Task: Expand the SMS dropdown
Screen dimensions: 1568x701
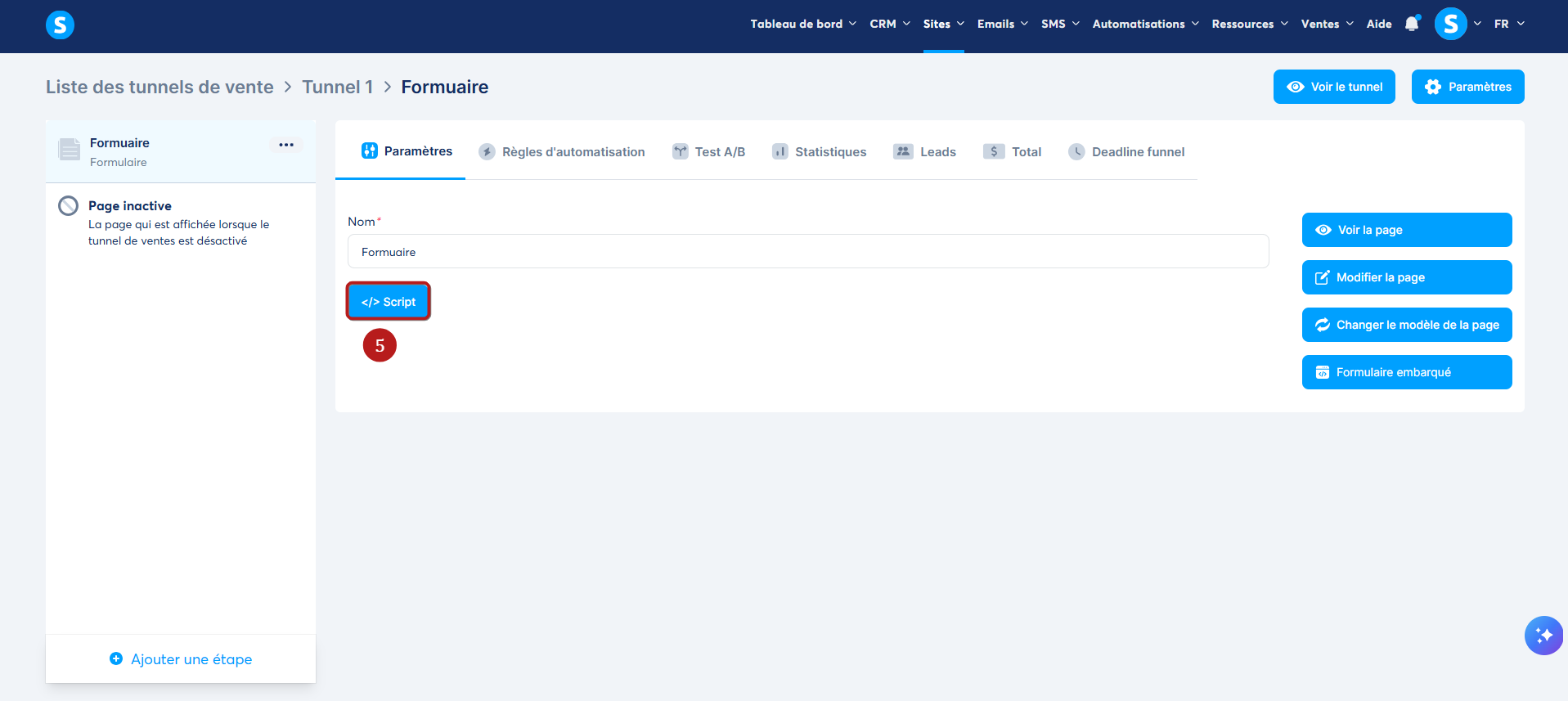Action: (x=1061, y=24)
